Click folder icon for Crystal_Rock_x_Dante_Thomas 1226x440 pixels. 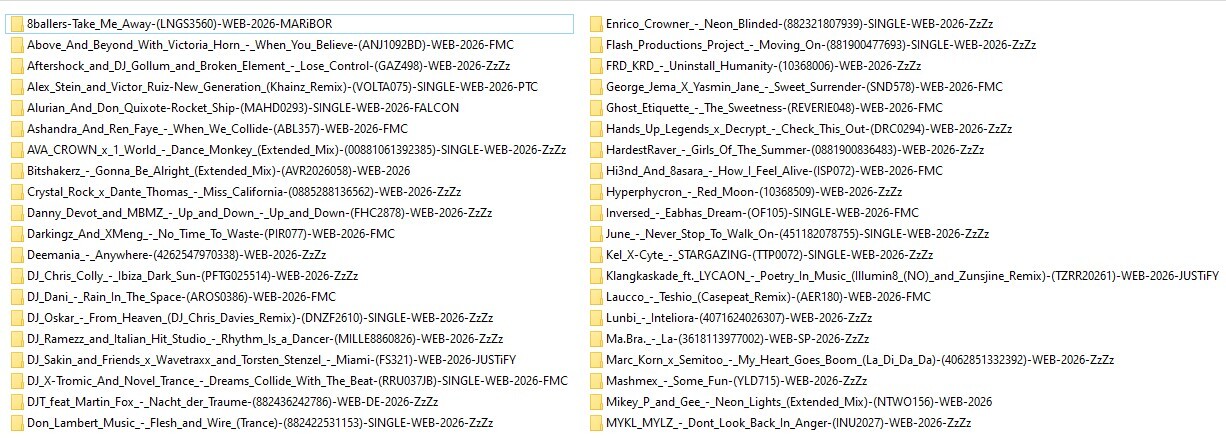pos(16,192)
